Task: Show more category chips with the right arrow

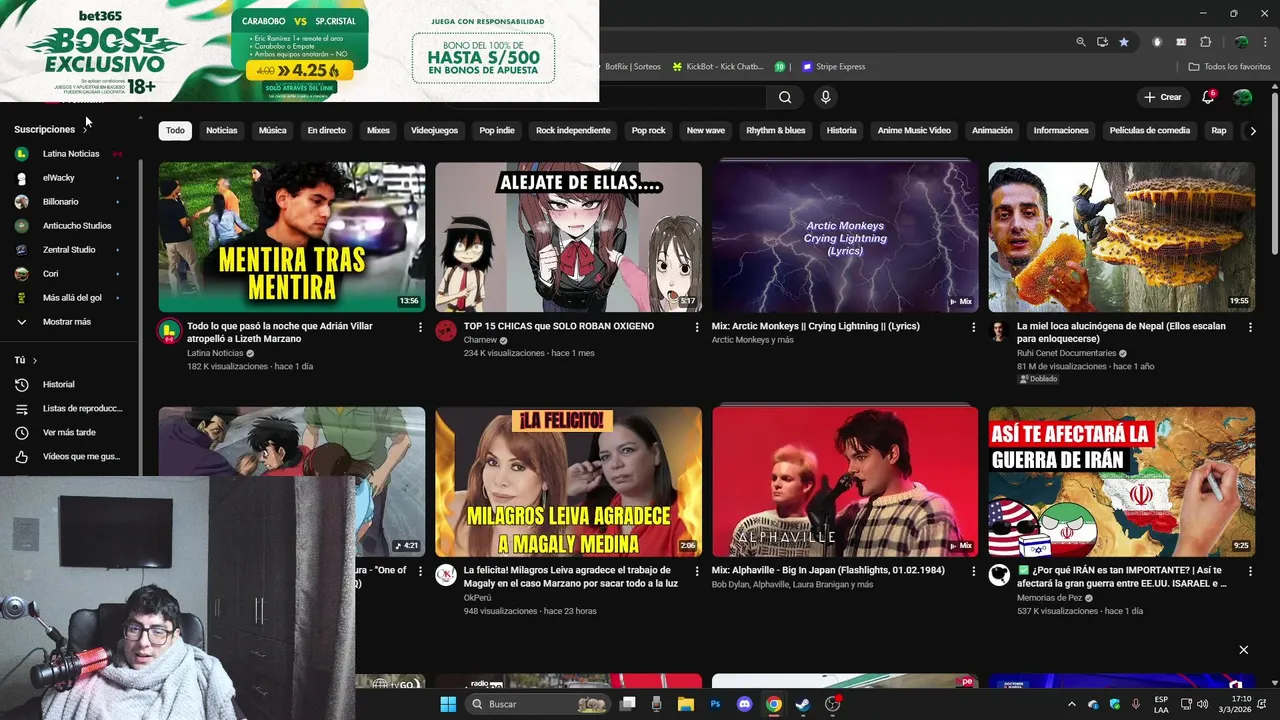Action: [1252, 131]
